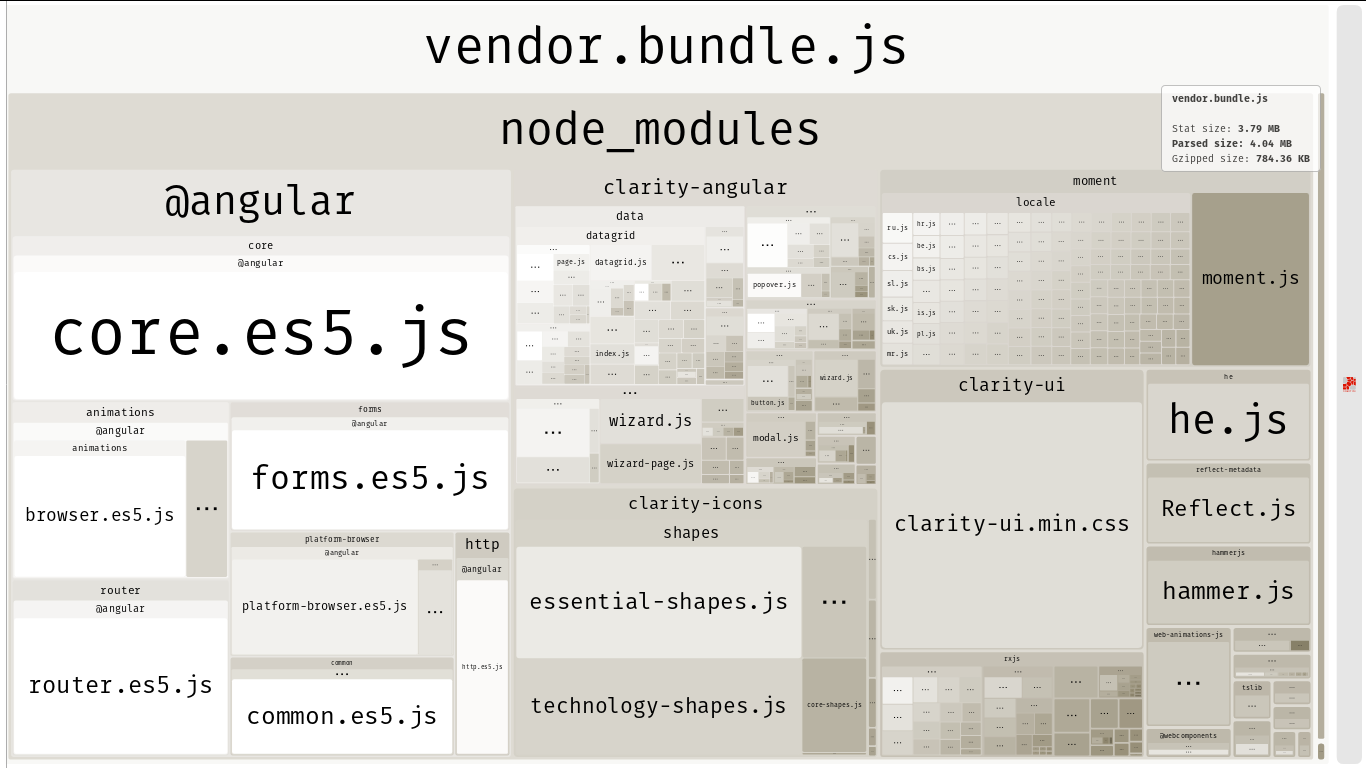1366x768 pixels.
Task: Click the clarity-icons package header
Action: click(x=696, y=504)
